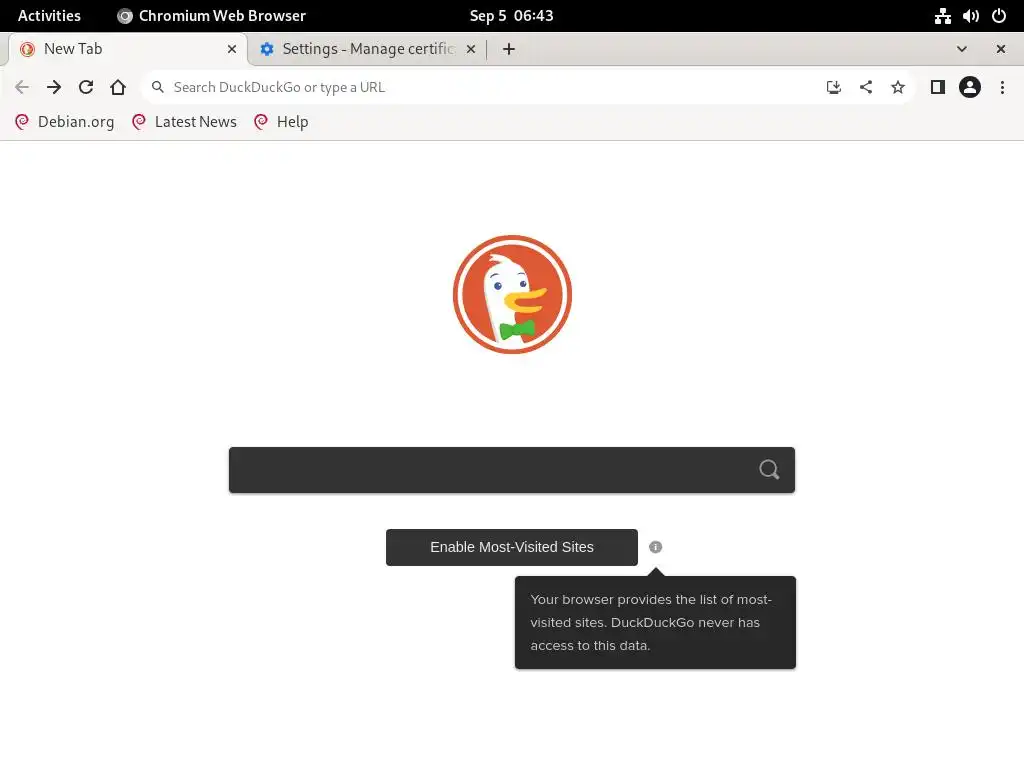Reload the current page
1024x768 pixels.
pyautogui.click(x=86, y=87)
